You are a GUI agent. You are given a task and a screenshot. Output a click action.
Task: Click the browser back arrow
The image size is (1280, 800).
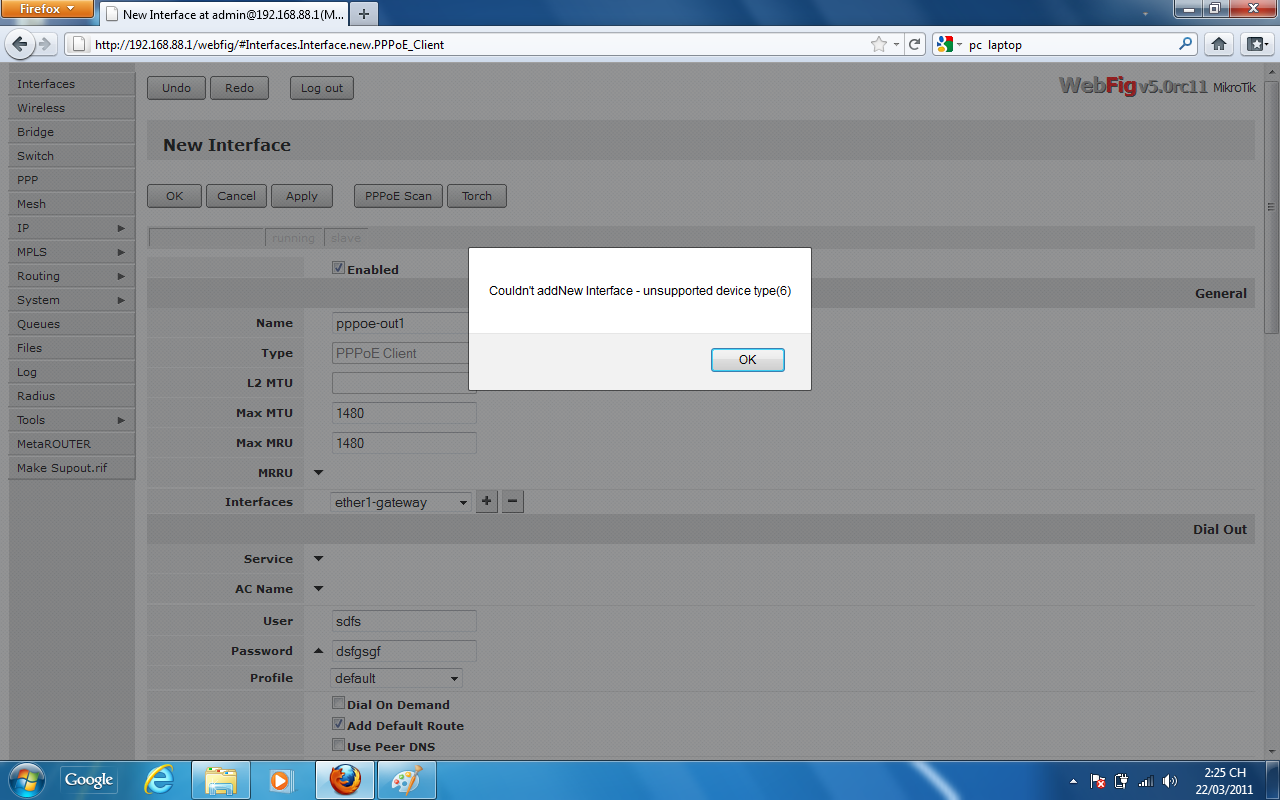pos(20,44)
